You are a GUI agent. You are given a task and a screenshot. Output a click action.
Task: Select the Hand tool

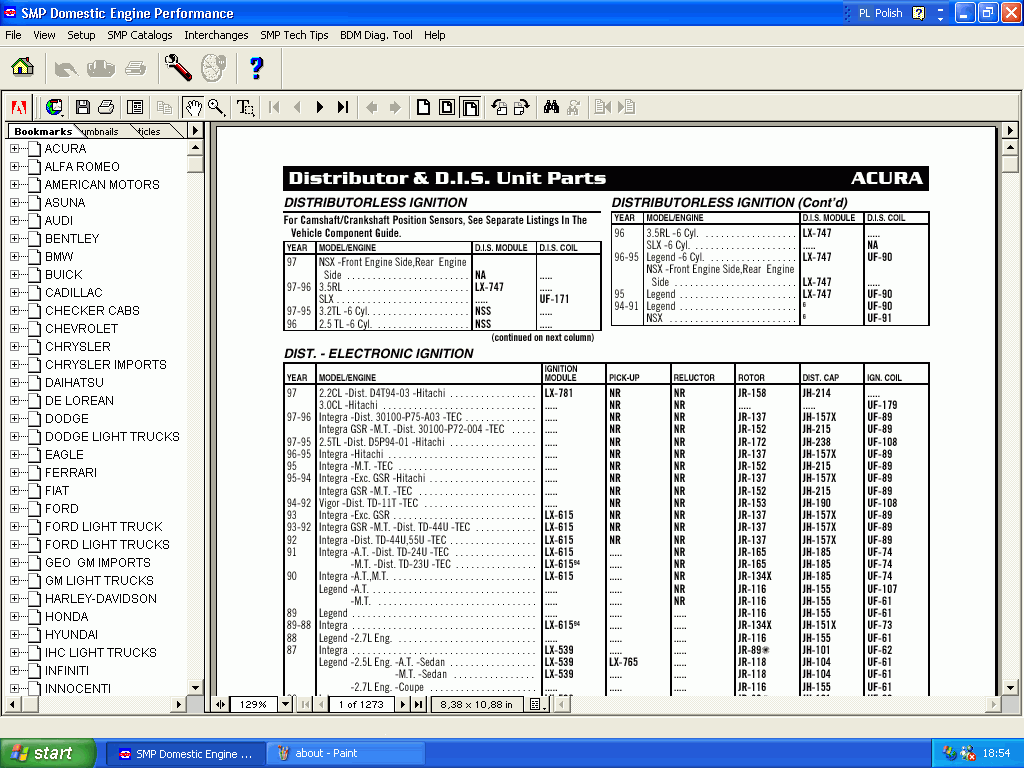(x=193, y=107)
